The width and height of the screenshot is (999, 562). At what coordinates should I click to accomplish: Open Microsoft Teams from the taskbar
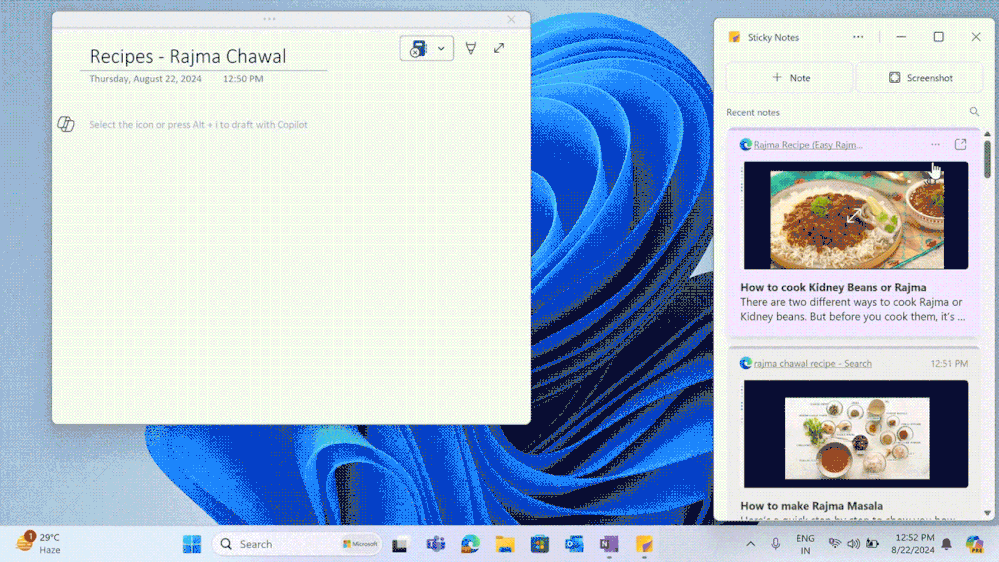(436, 544)
